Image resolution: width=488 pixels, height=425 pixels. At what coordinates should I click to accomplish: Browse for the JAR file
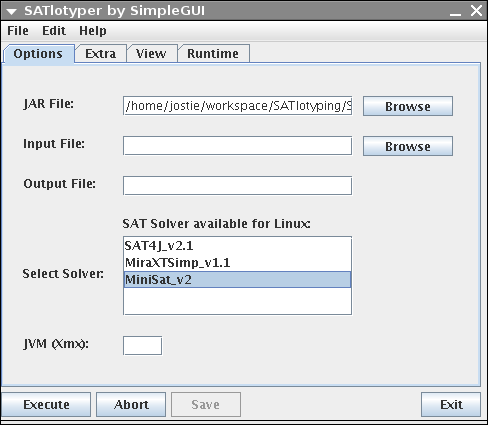pos(408,106)
